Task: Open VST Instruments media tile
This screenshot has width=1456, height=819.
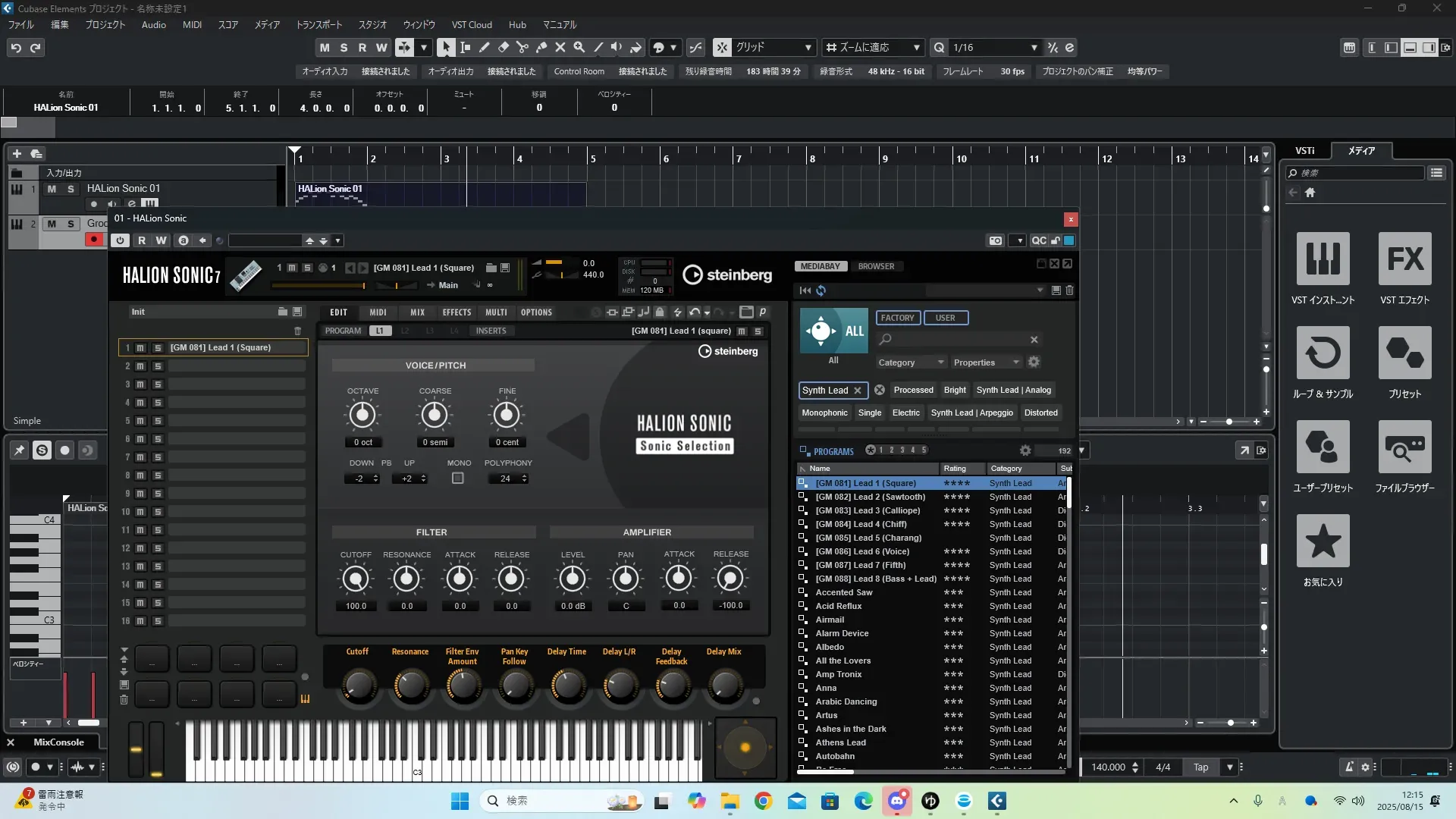Action: pyautogui.click(x=1323, y=259)
